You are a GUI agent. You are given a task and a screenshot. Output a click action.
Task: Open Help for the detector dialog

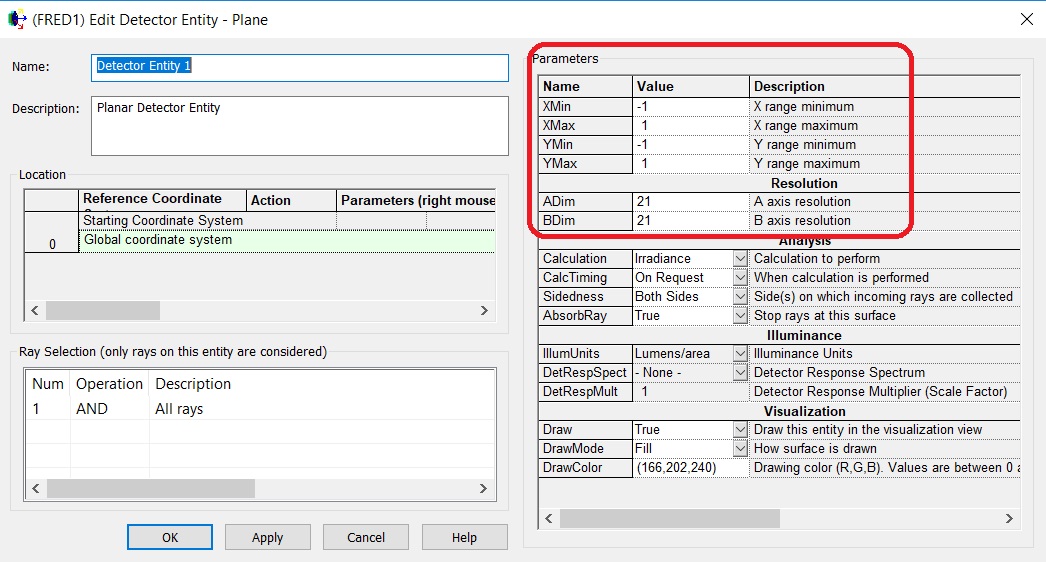pyautogui.click(x=464, y=537)
